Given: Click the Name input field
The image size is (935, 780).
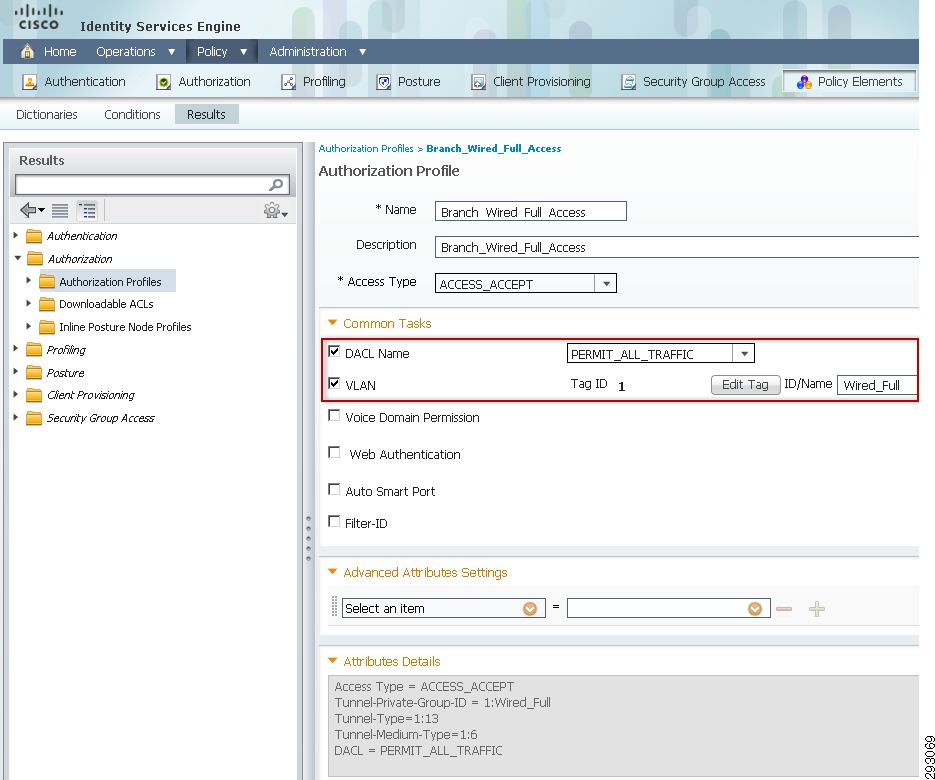Looking at the screenshot, I should pos(531,212).
